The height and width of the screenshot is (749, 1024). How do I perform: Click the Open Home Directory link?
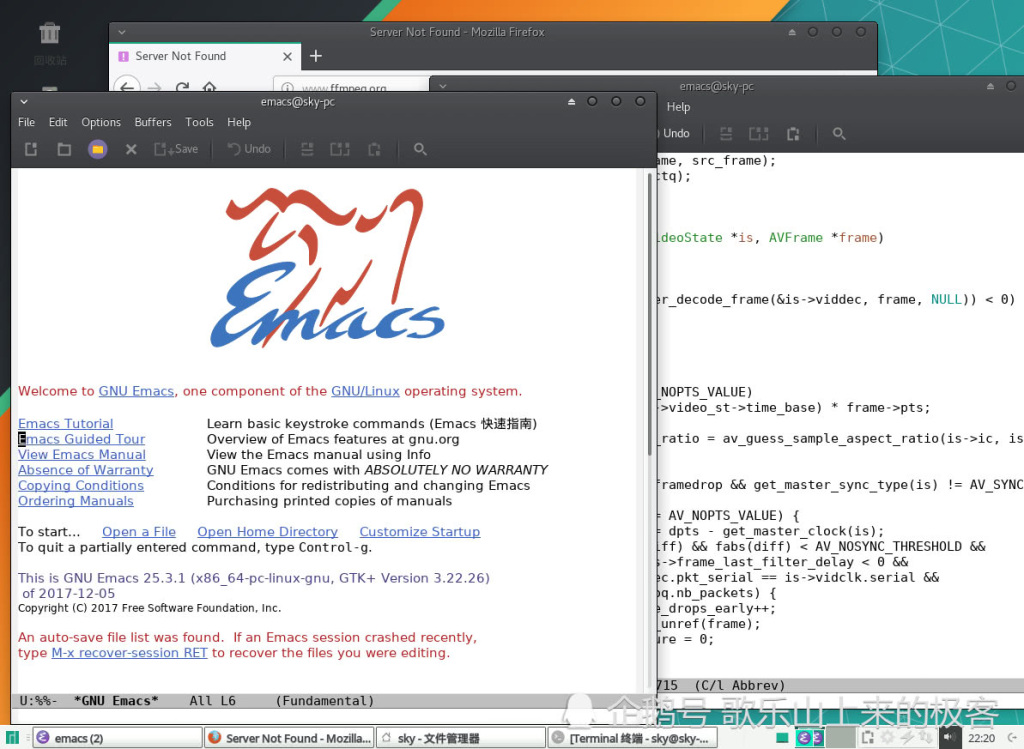268,532
